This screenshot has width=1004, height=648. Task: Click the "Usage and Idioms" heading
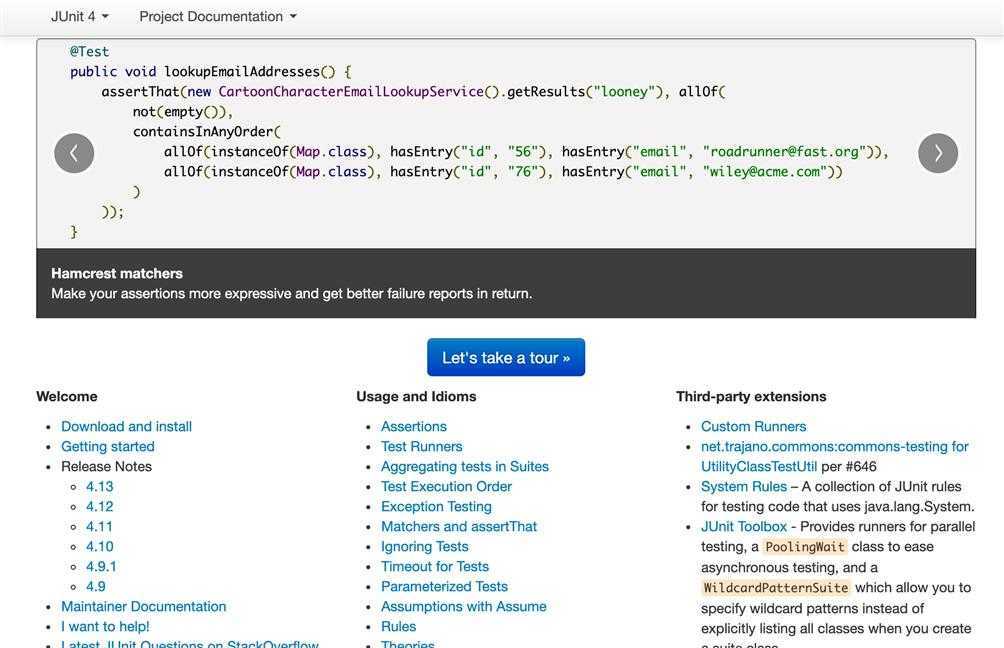tap(416, 396)
